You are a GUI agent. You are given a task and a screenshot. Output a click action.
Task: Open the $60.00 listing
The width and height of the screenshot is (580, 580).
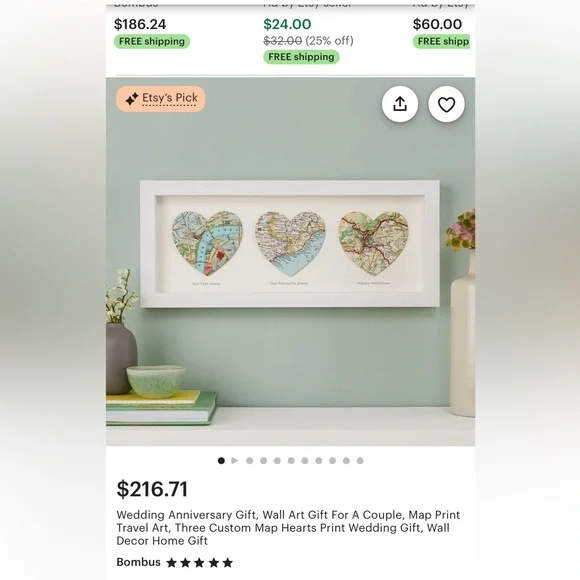click(437, 24)
